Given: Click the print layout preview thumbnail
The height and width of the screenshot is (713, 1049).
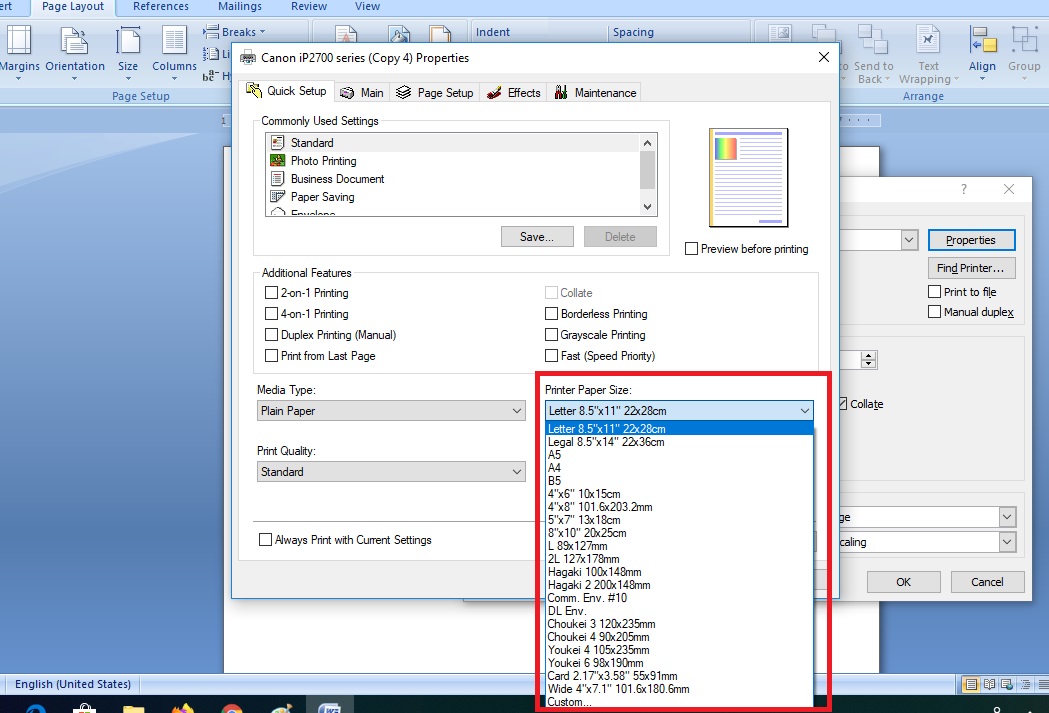Looking at the screenshot, I should pos(749,178).
